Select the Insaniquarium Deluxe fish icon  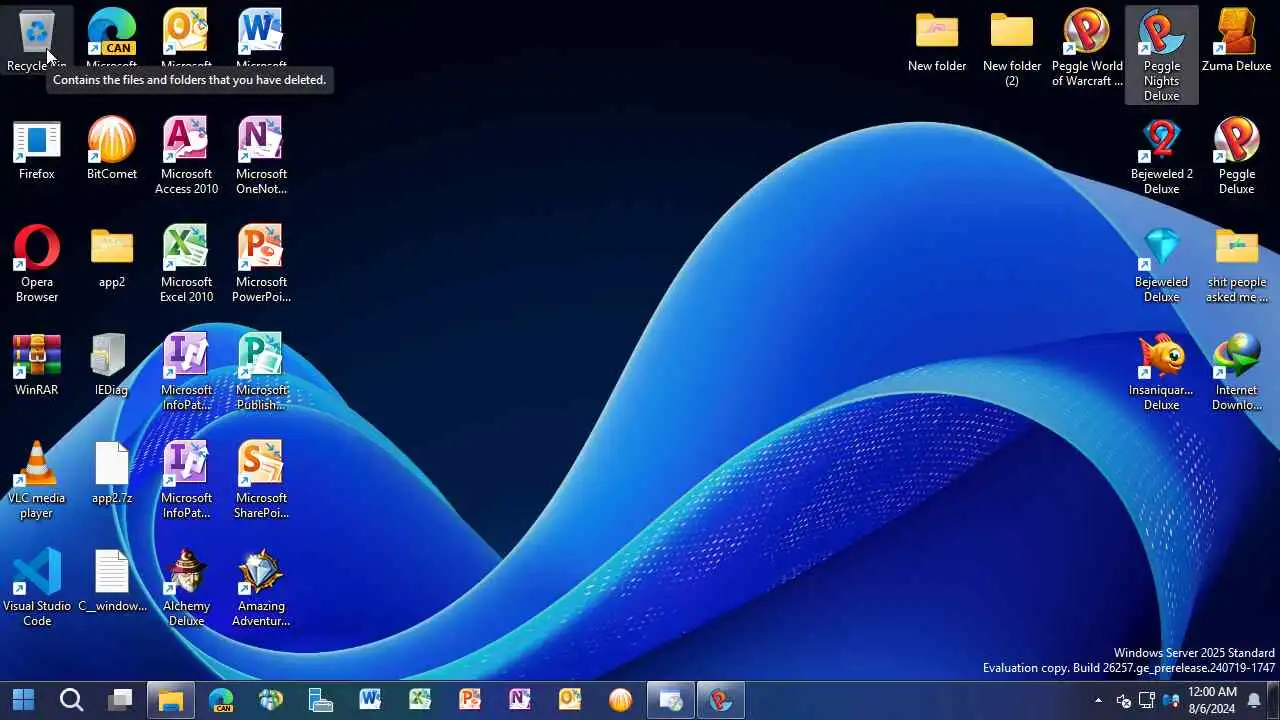tap(1161, 372)
